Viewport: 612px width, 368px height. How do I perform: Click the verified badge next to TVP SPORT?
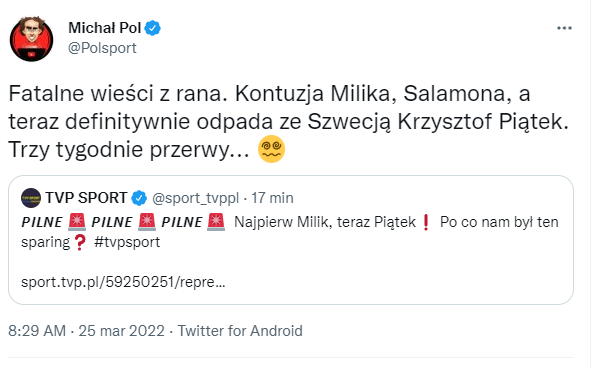(139, 198)
